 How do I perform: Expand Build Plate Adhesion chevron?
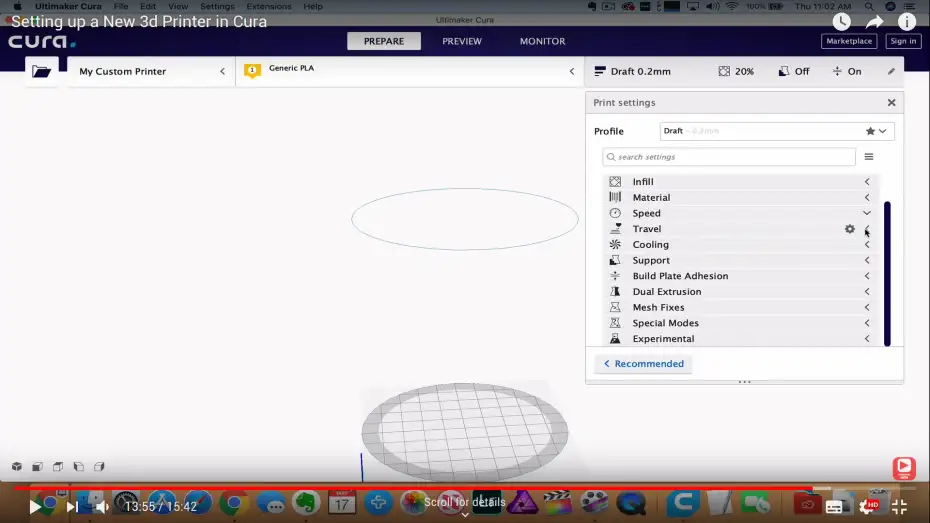(x=867, y=276)
